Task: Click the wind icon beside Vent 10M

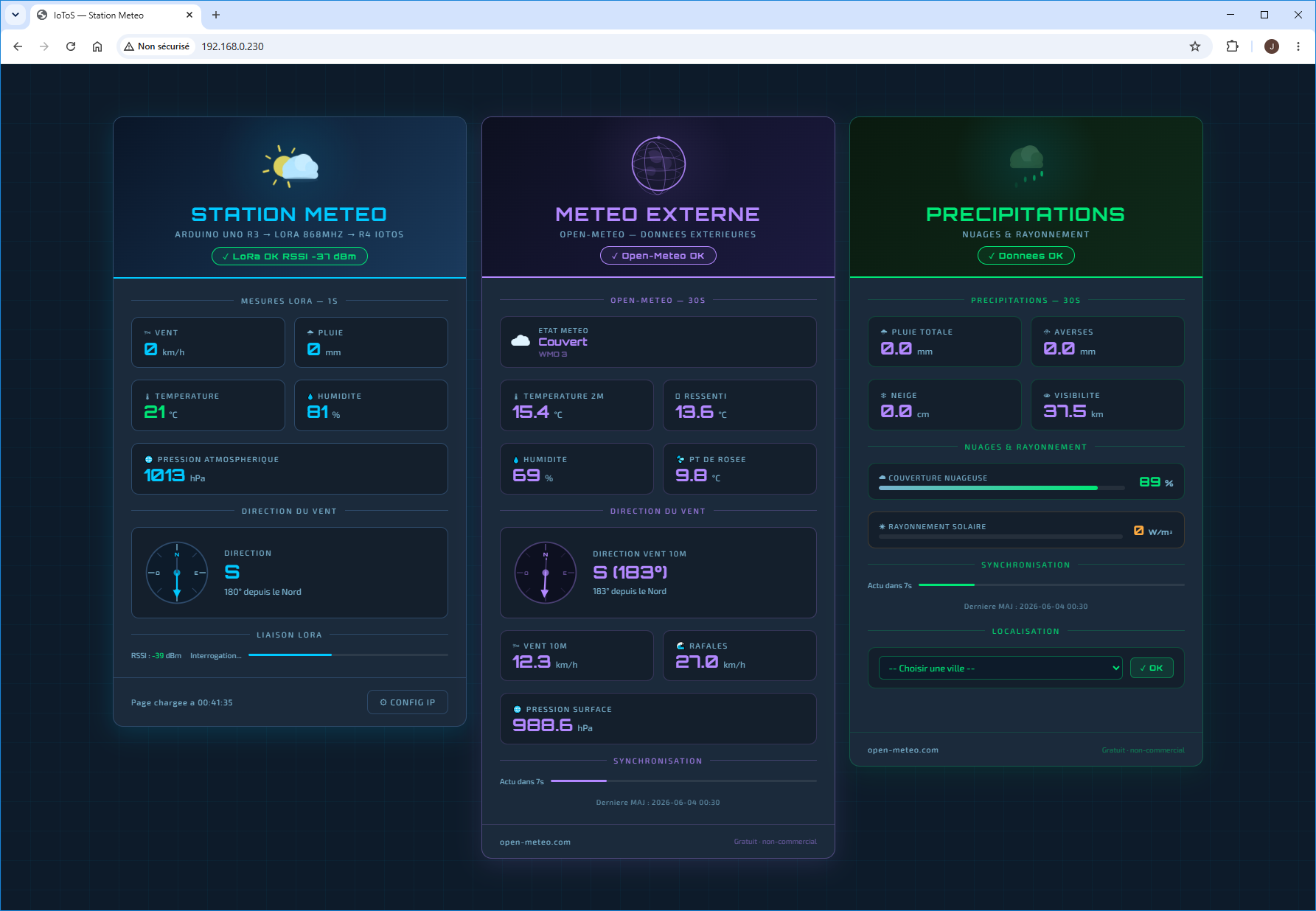Action: [516, 646]
